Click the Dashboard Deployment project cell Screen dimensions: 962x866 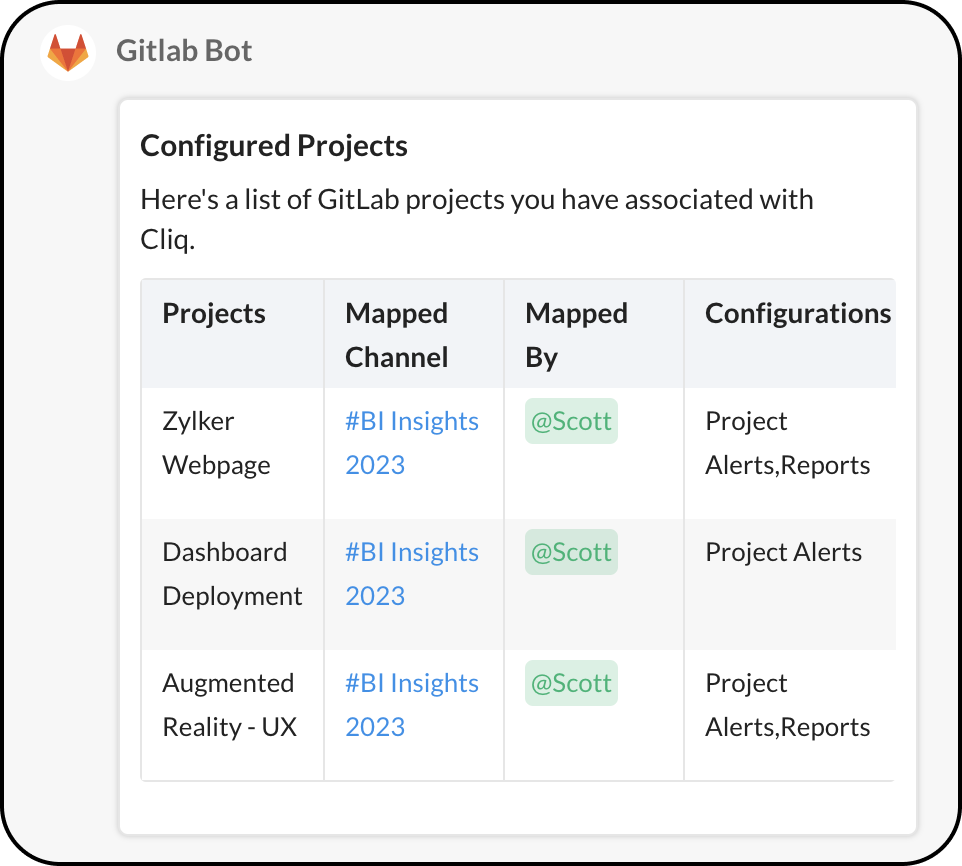(232, 574)
